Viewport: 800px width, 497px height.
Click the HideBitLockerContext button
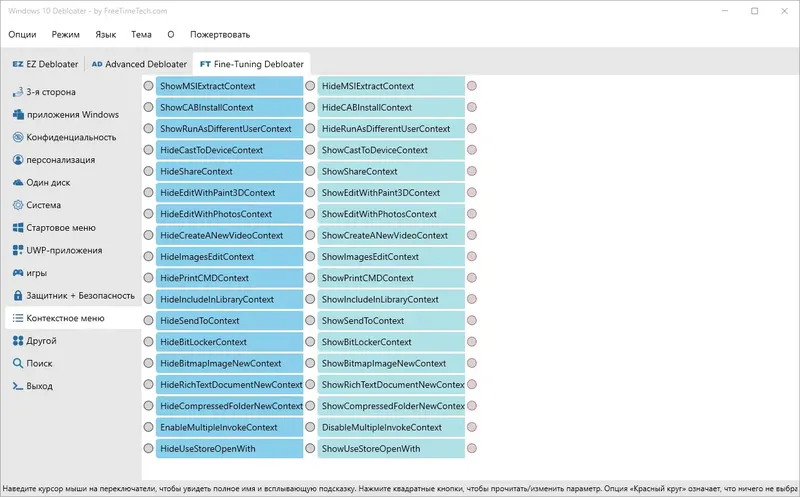point(229,342)
